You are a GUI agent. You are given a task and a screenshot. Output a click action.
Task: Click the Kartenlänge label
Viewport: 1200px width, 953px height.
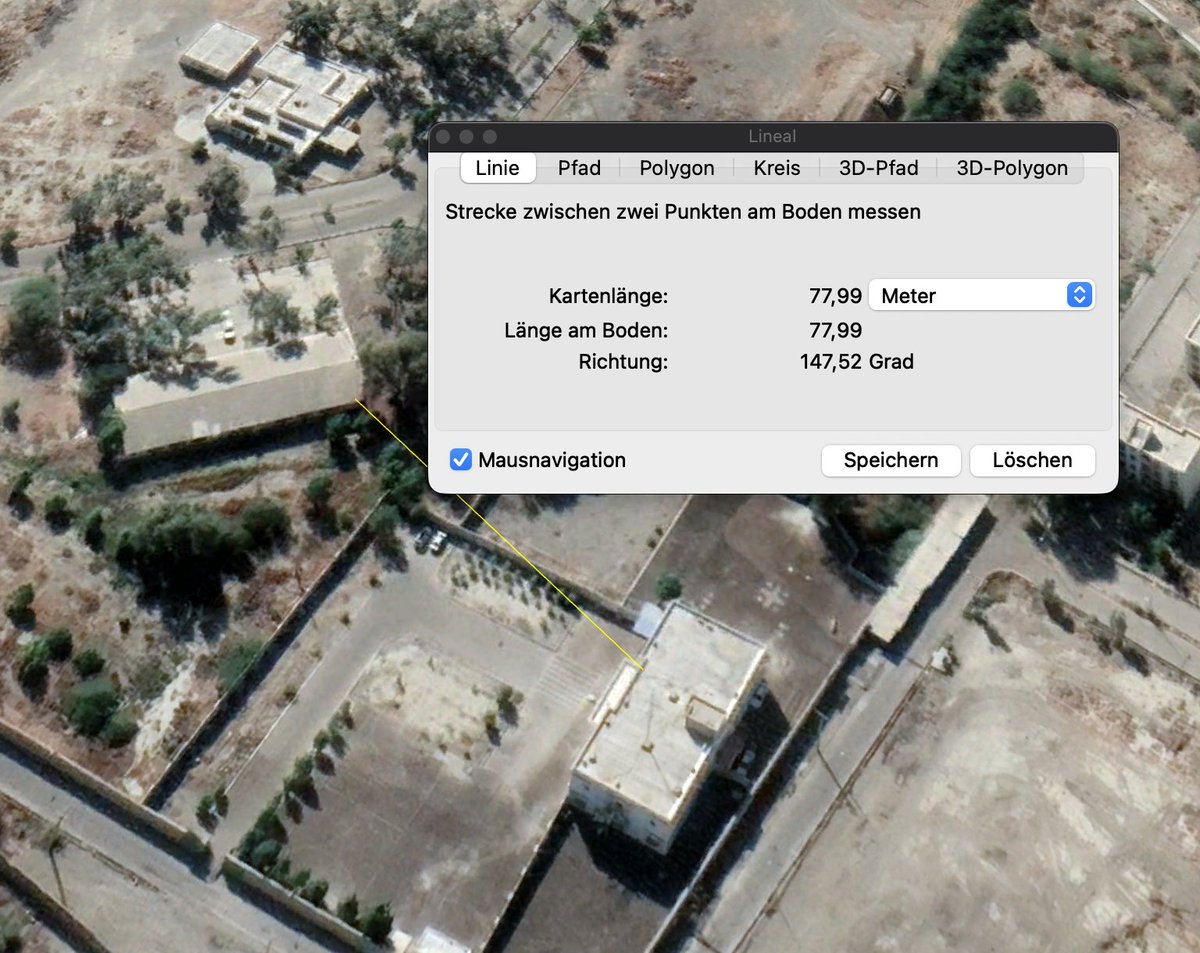(608, 296)
